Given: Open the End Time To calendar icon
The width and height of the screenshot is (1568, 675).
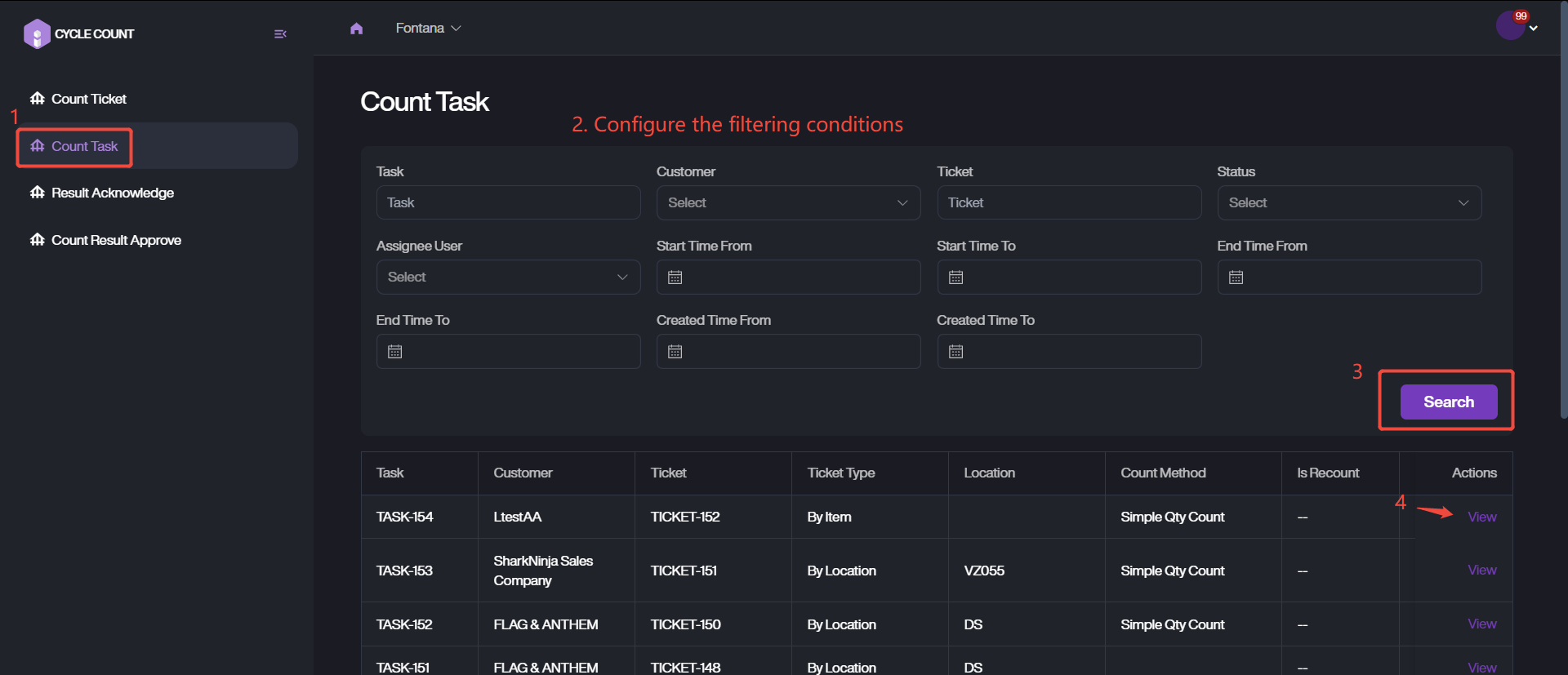Looking at the screenshot, I should pyautogui.click(x=395, y=352).
